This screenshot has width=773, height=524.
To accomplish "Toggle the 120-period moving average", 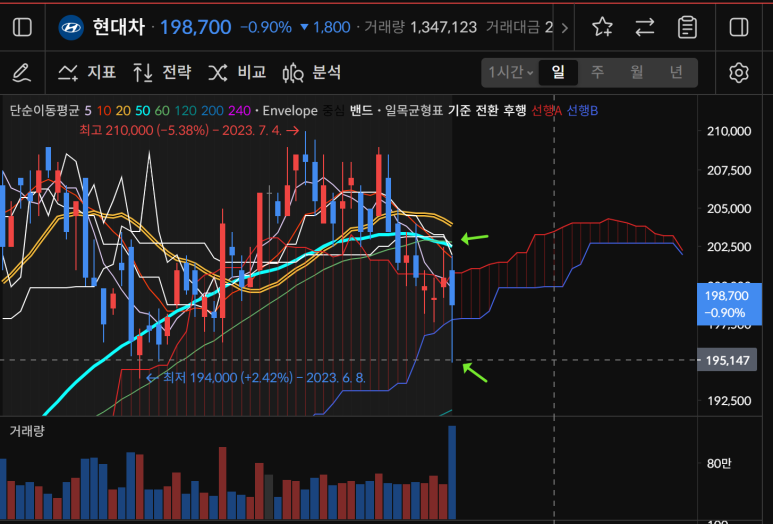I will (x=185, y=110).
